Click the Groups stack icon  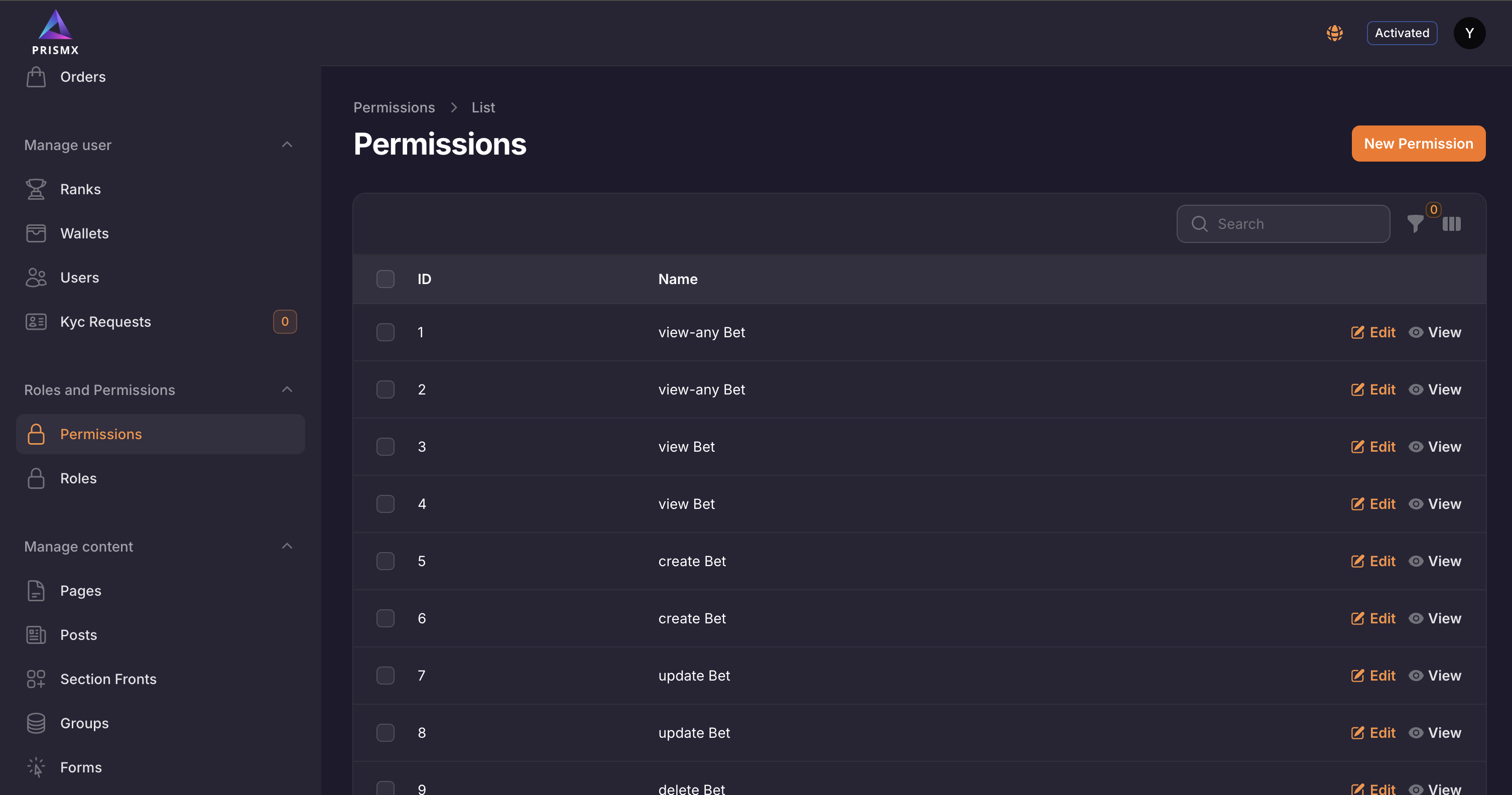(x=36, y=723)
